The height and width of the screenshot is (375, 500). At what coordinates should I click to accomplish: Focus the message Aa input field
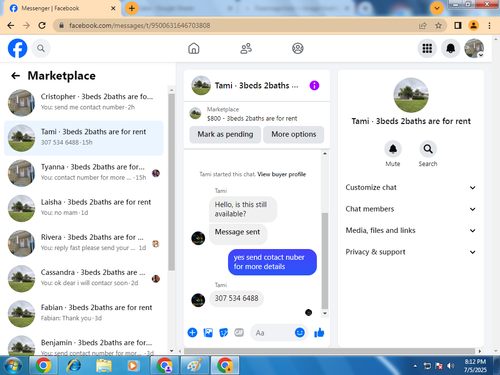point(273,333)
